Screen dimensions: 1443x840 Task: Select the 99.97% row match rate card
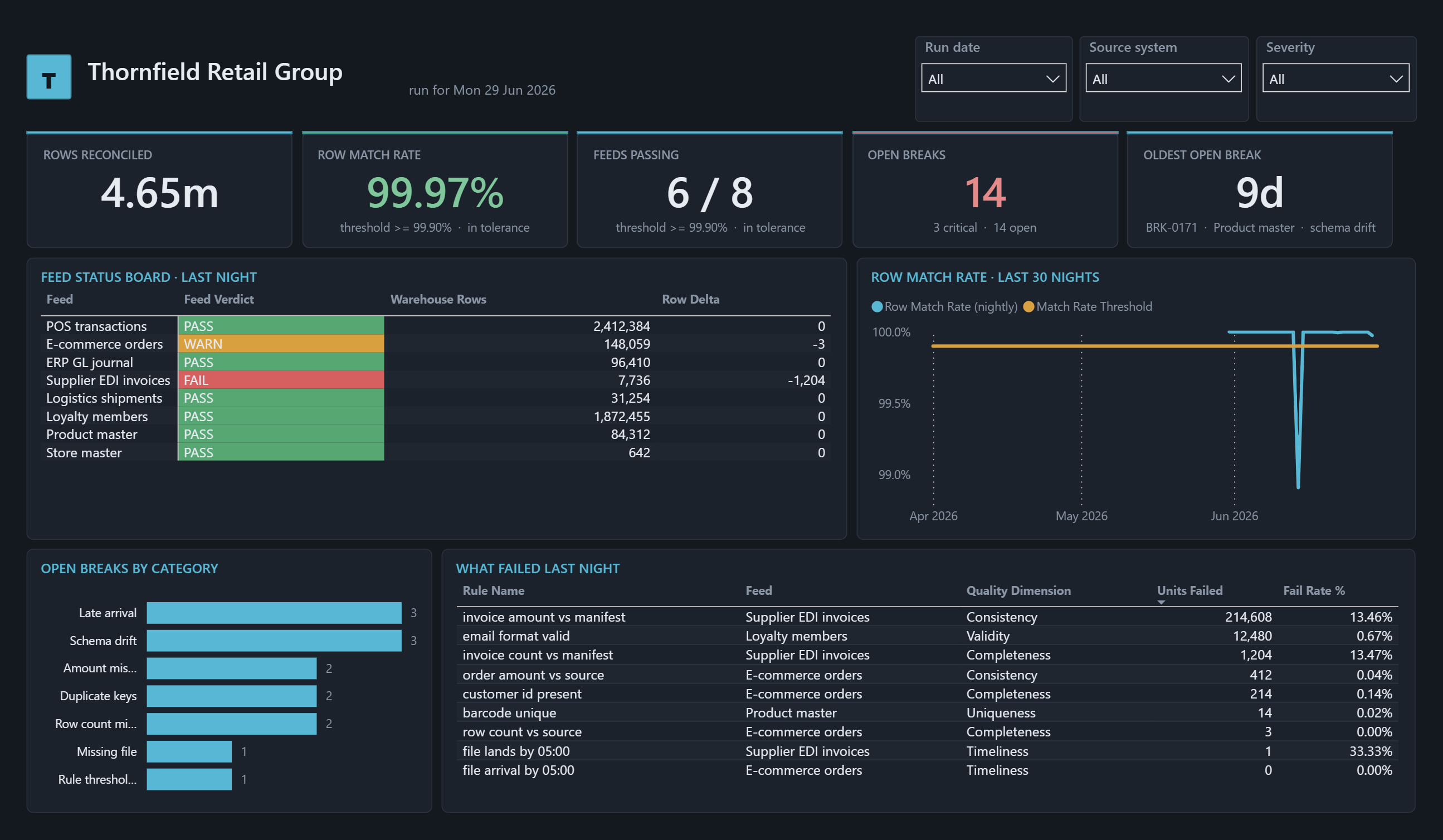coord(435,190)
